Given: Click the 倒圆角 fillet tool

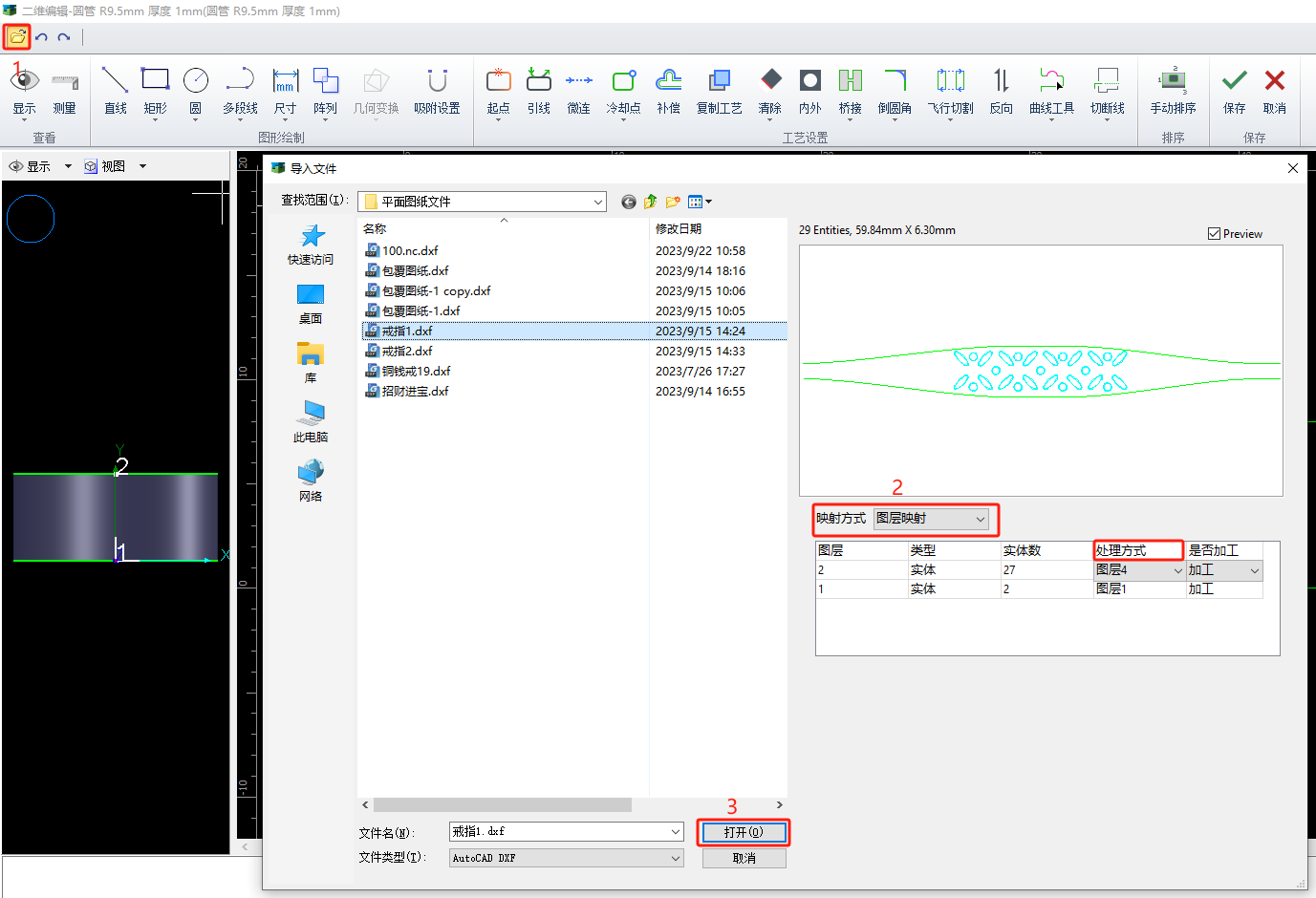Looking at the screenshot, I should pos(895,93).
